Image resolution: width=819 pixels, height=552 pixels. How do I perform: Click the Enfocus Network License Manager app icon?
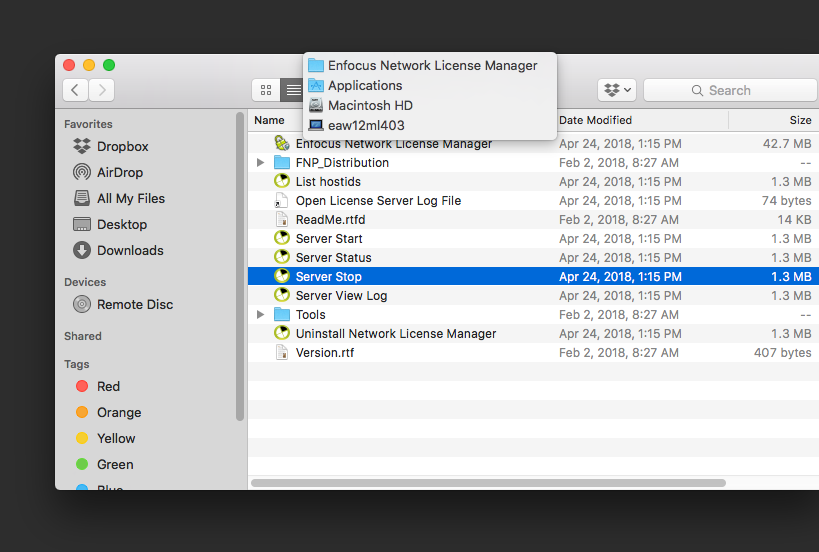(x=282, y=143)
